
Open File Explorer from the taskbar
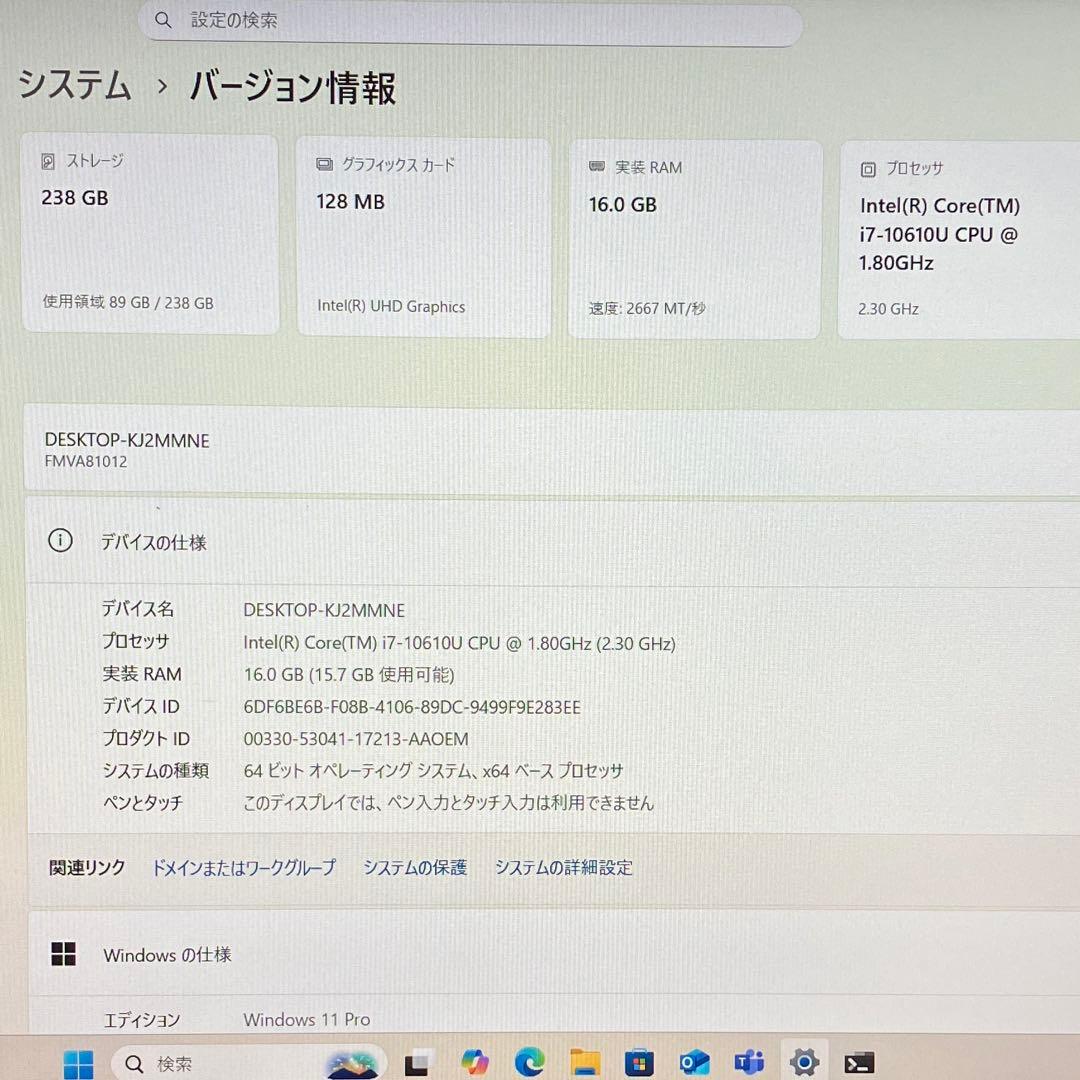coord(584,1062)
